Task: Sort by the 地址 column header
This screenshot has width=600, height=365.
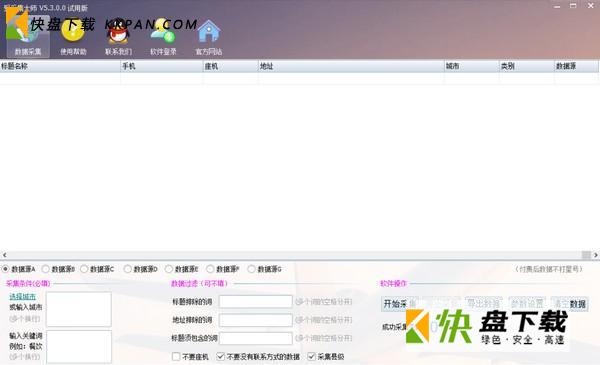Action: 351,66
